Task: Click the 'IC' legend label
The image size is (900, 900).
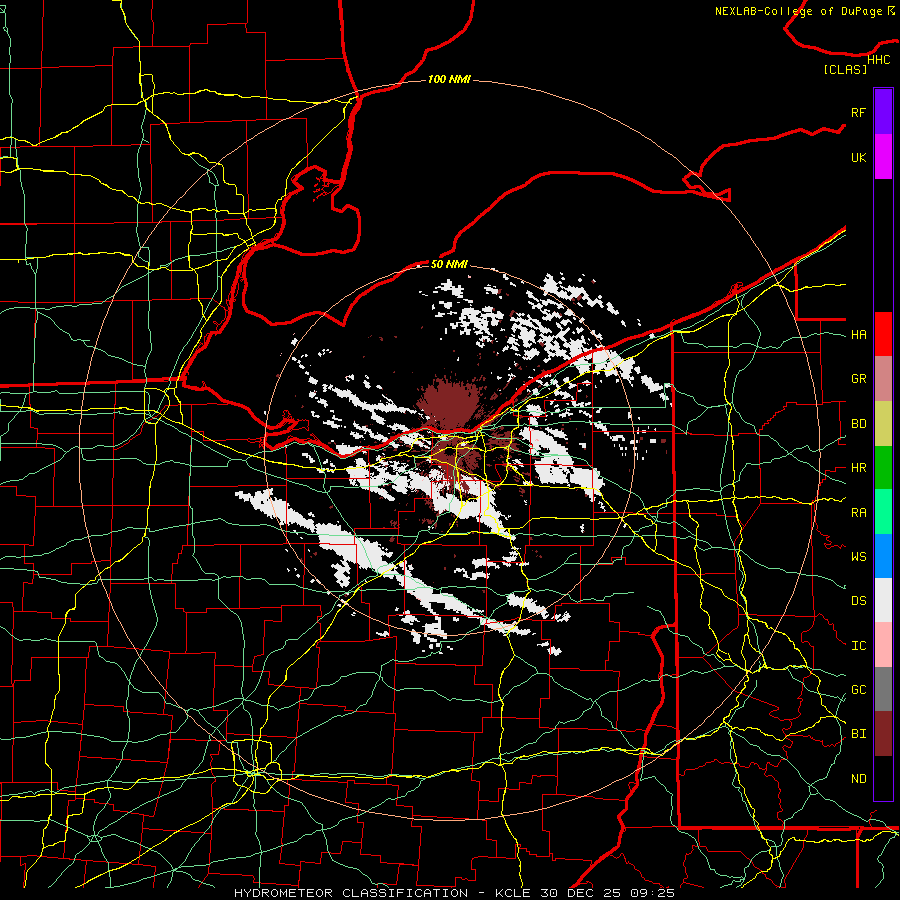Action: pos(859,646)
